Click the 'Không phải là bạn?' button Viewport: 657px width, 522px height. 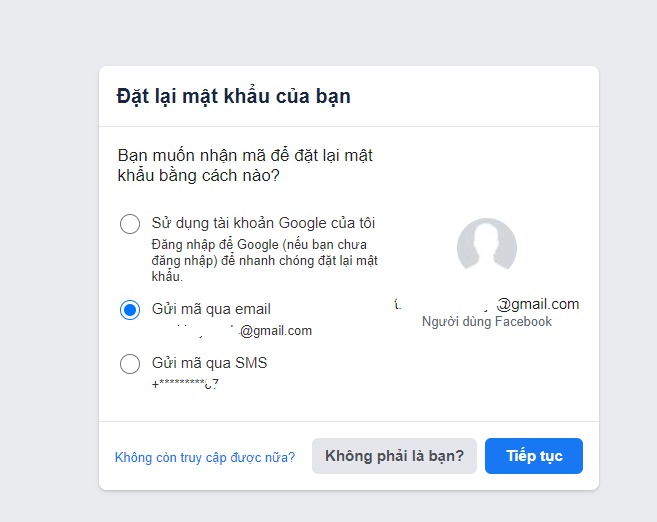tap(394, 456)
